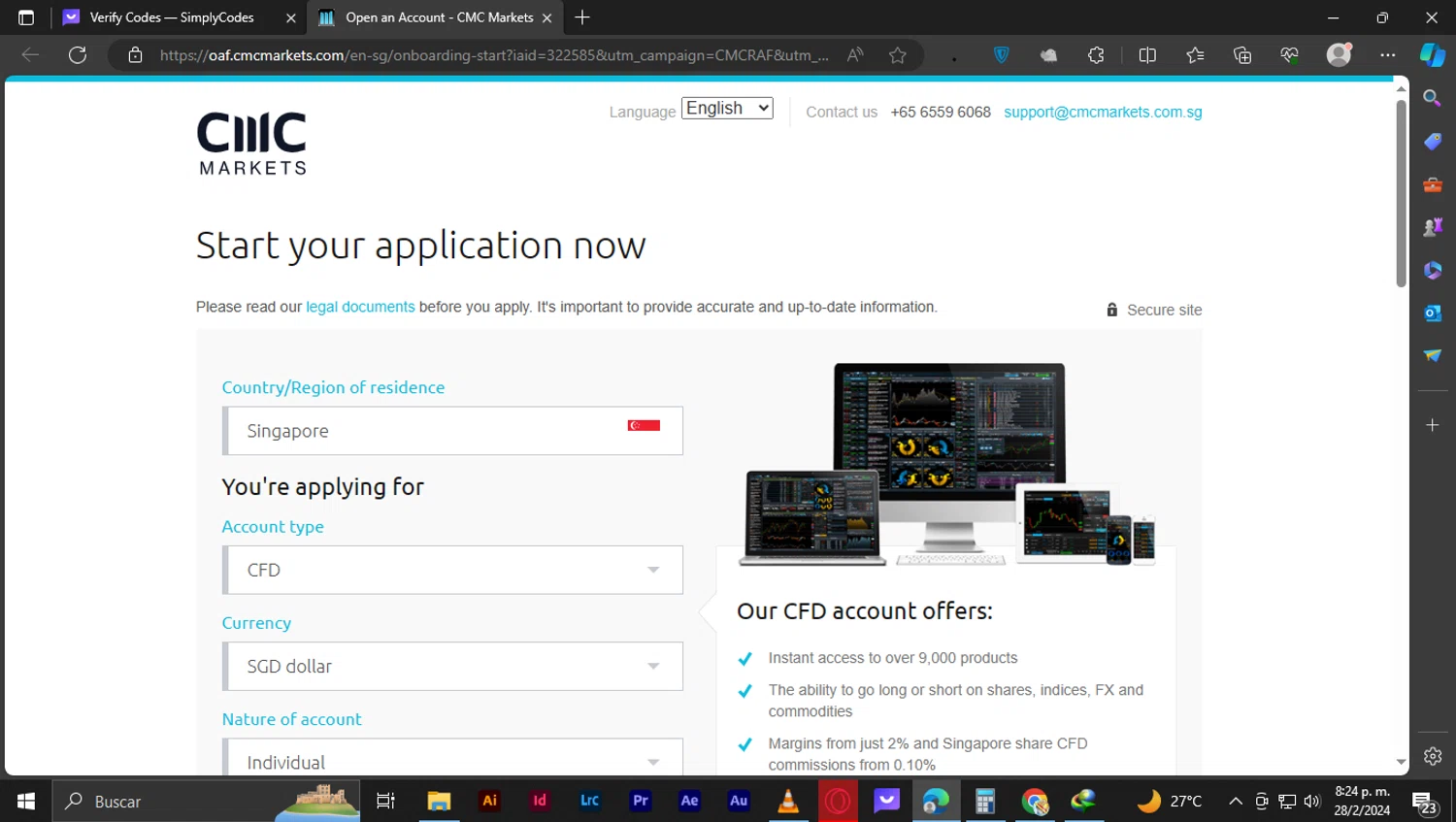Click the trading platform devices image
Viewport: 1456px width, 822px height.
coord(947,464)
